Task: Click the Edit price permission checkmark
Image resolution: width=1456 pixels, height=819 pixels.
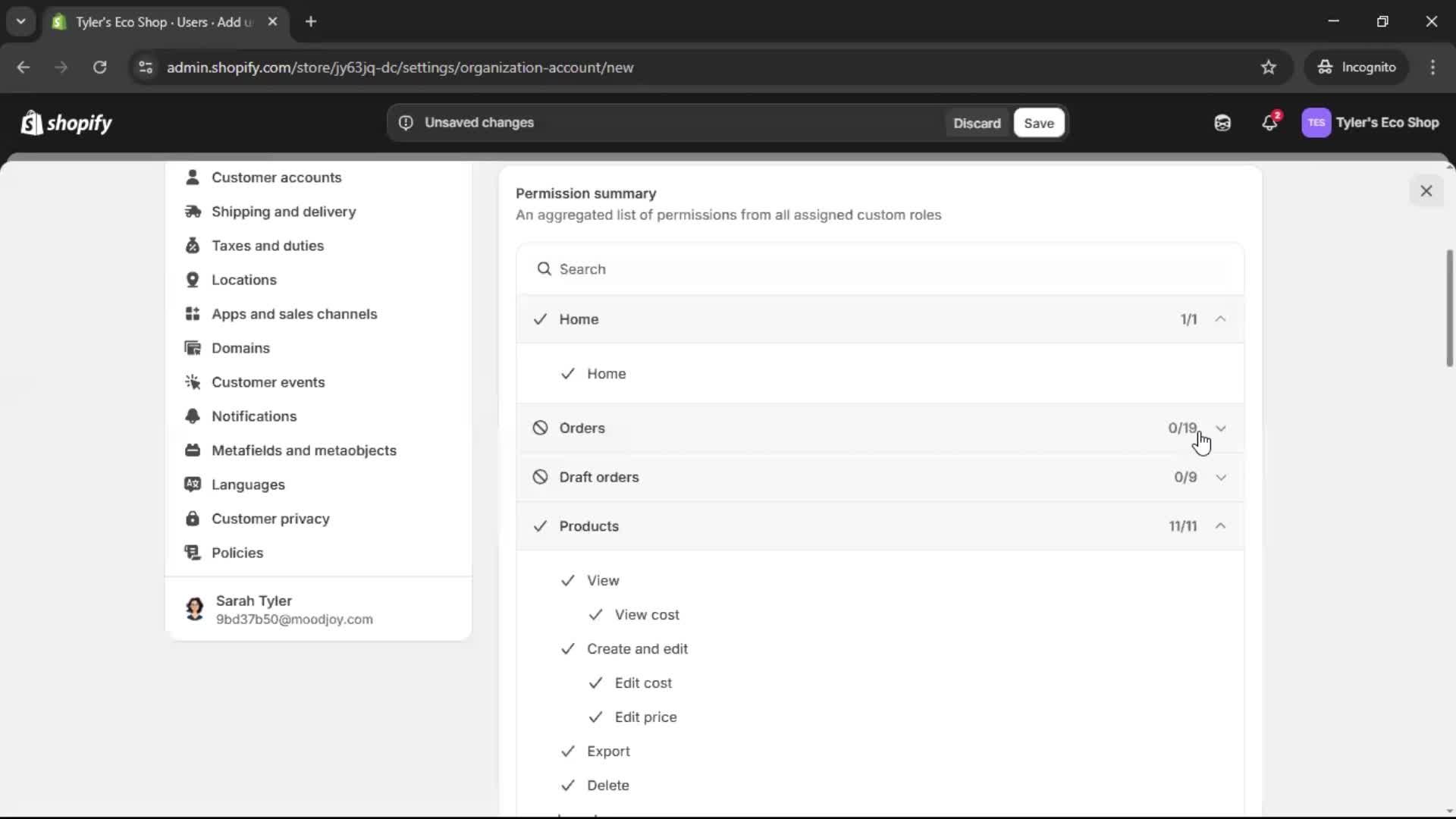Action: pyautogui.click(x=596, y=717)
